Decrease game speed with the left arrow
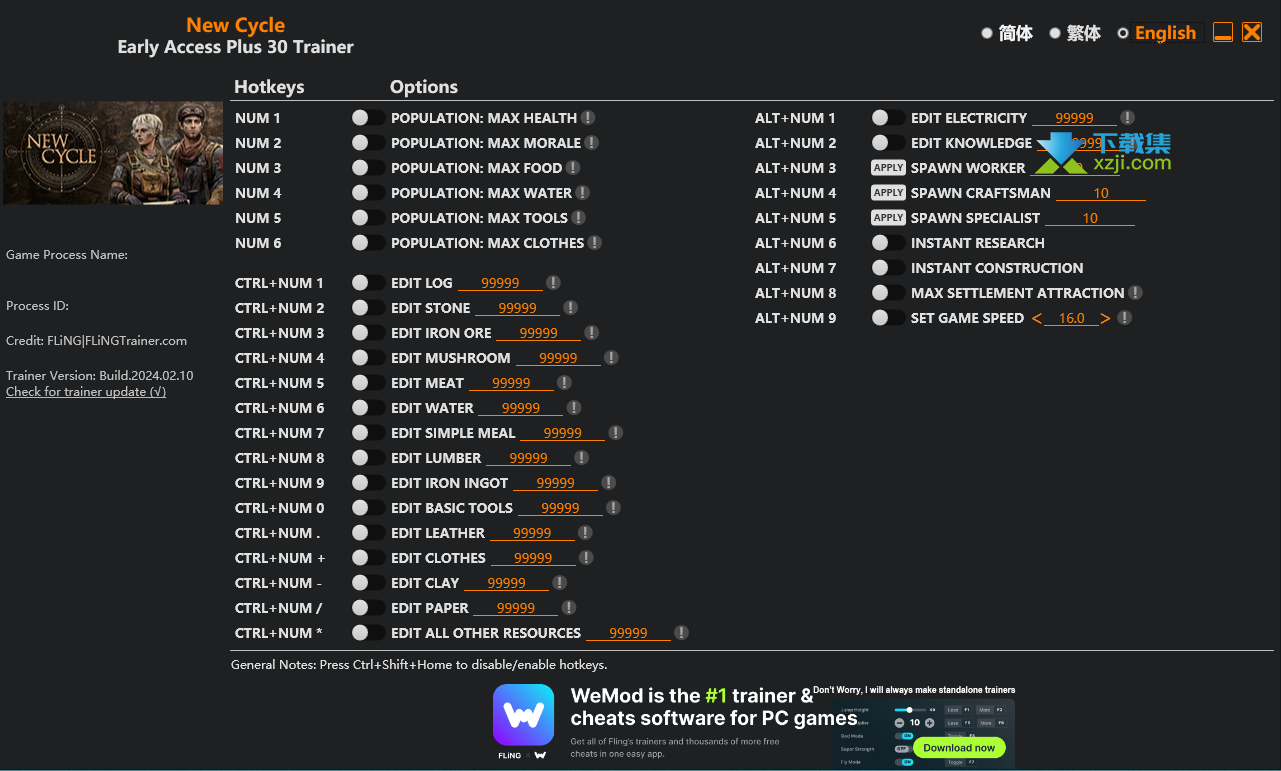Screen dimensions: 1281x771 pos(1037,318)
